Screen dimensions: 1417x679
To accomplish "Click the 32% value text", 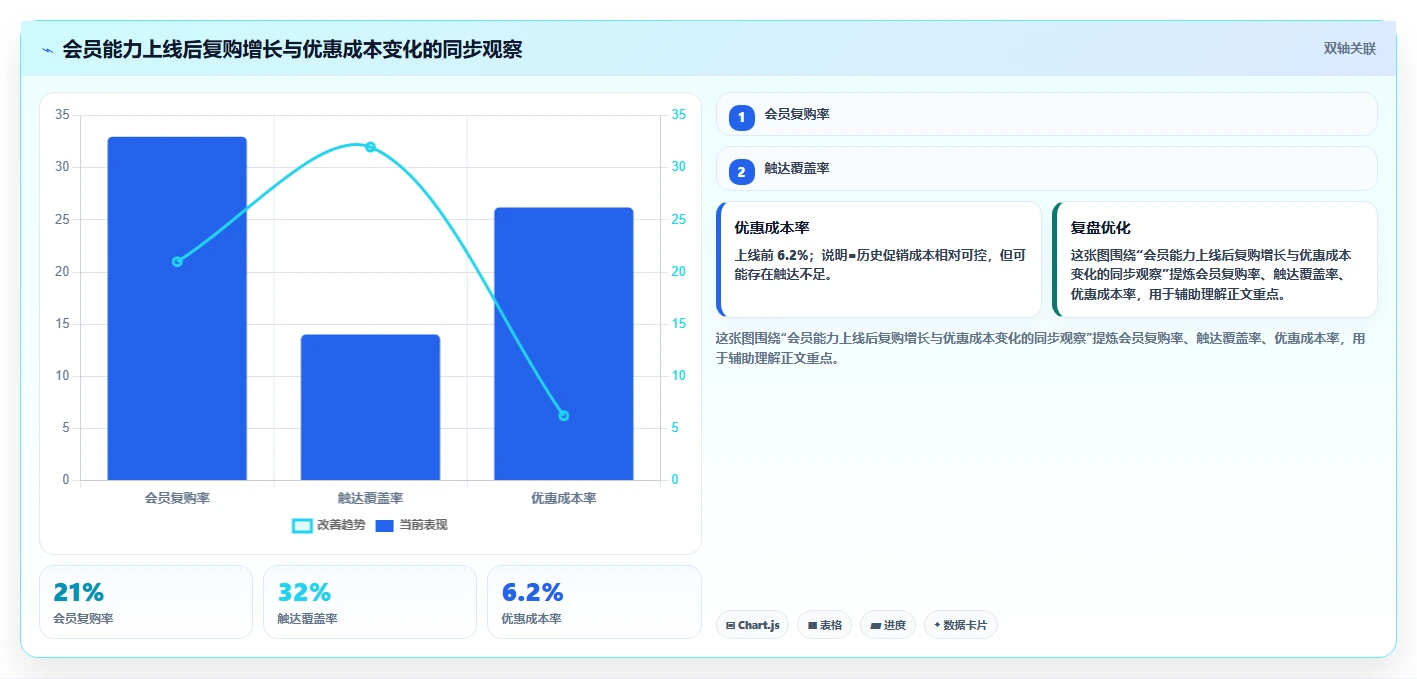I will 304,592.
